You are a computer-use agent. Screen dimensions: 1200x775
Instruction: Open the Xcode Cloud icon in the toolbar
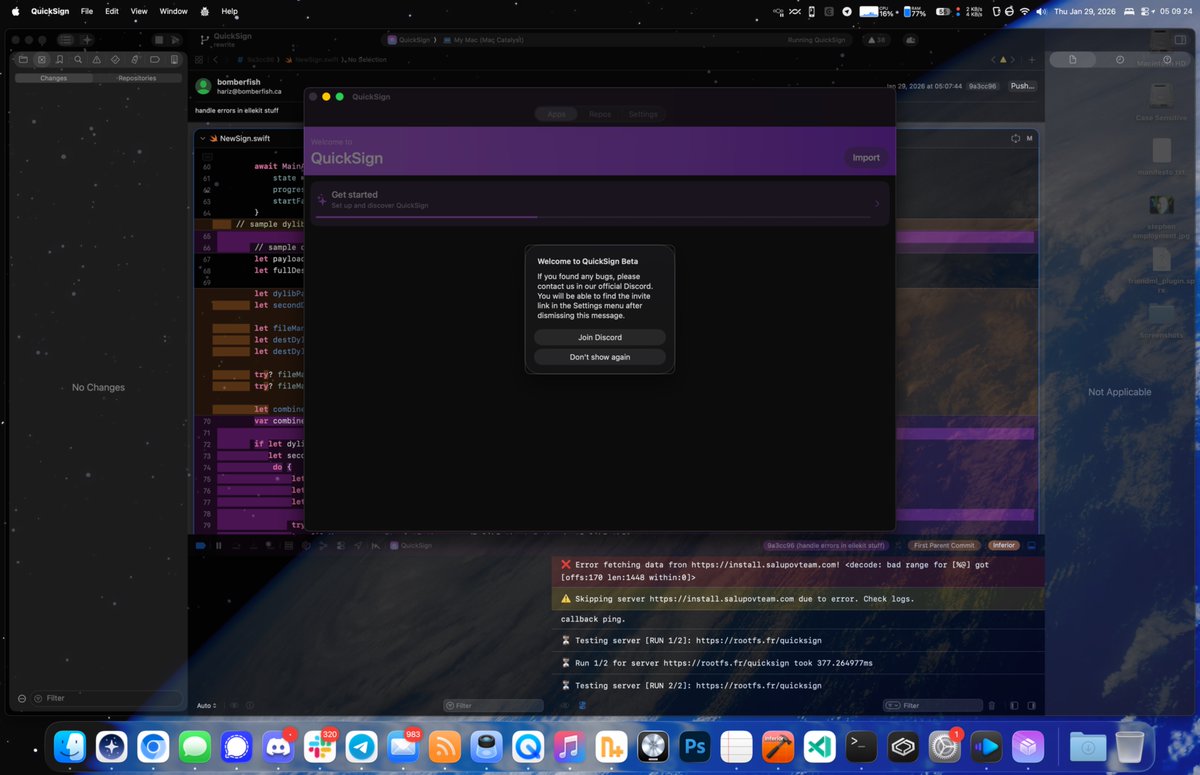(911, 40)
